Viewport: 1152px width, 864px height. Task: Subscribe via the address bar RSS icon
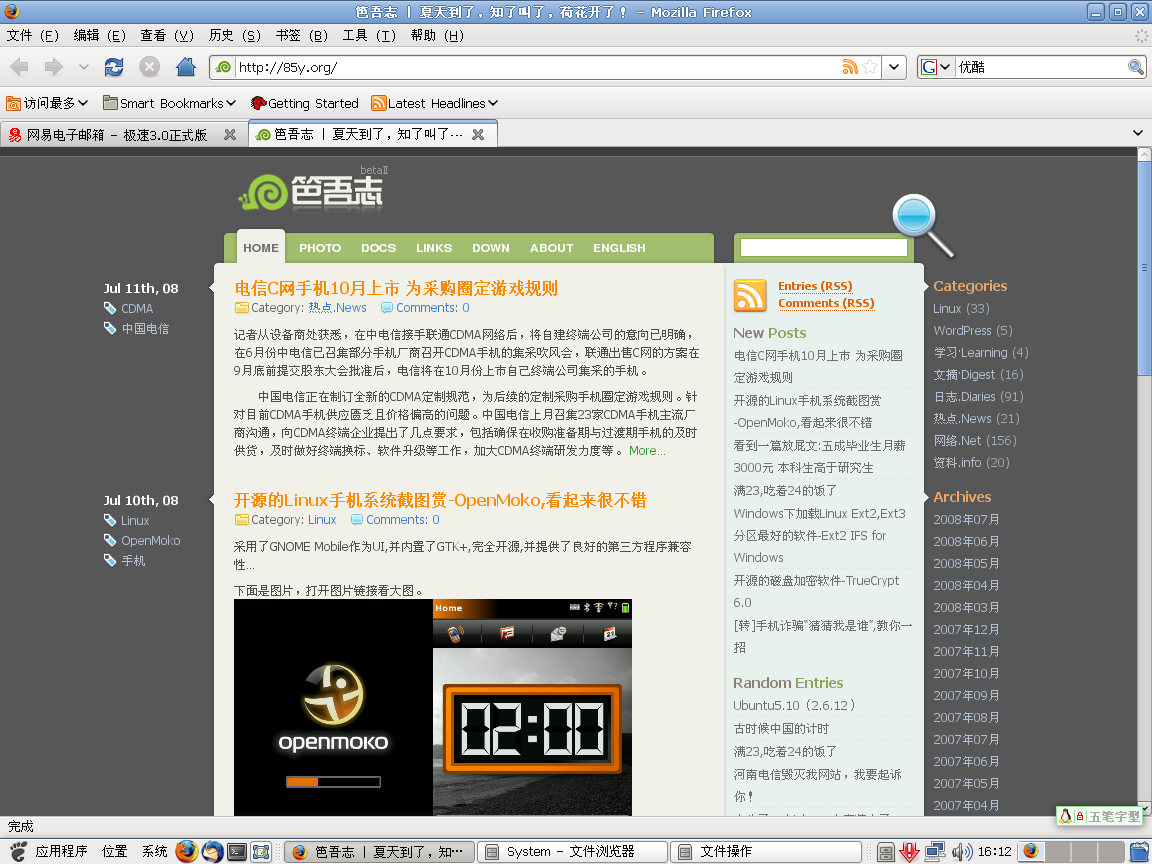coord(850,67)
